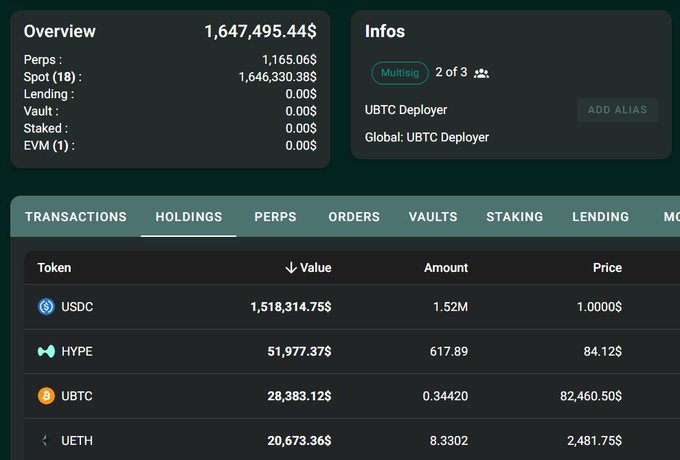Click the Perps value 1,165.06$
Screen dimensions: 680x460
(x=289, y=59)
